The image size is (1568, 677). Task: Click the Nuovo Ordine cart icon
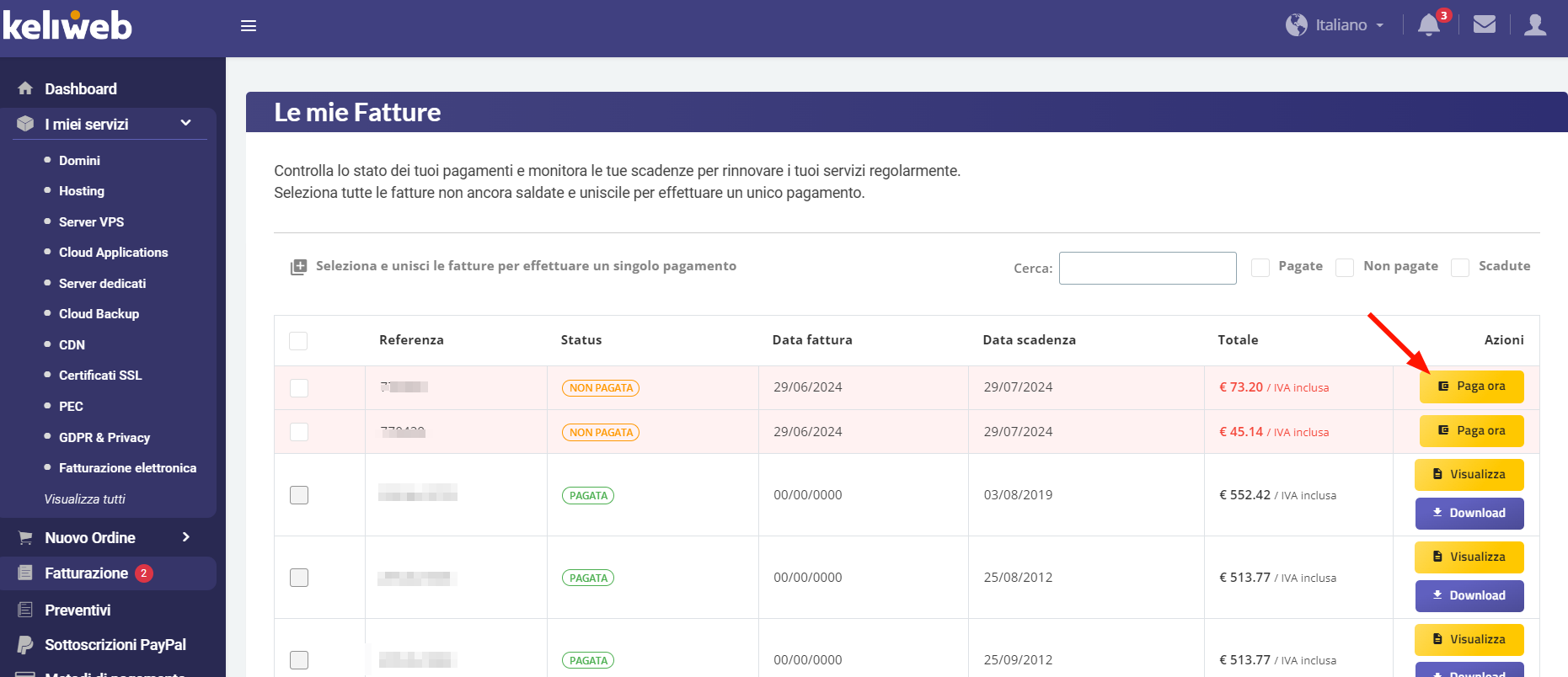25,538
